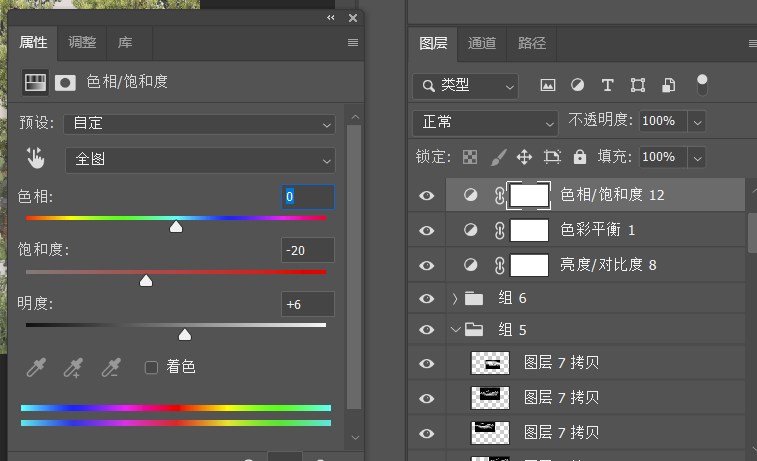Lock transparent pixels
The image size is (757, 461).
470,157
